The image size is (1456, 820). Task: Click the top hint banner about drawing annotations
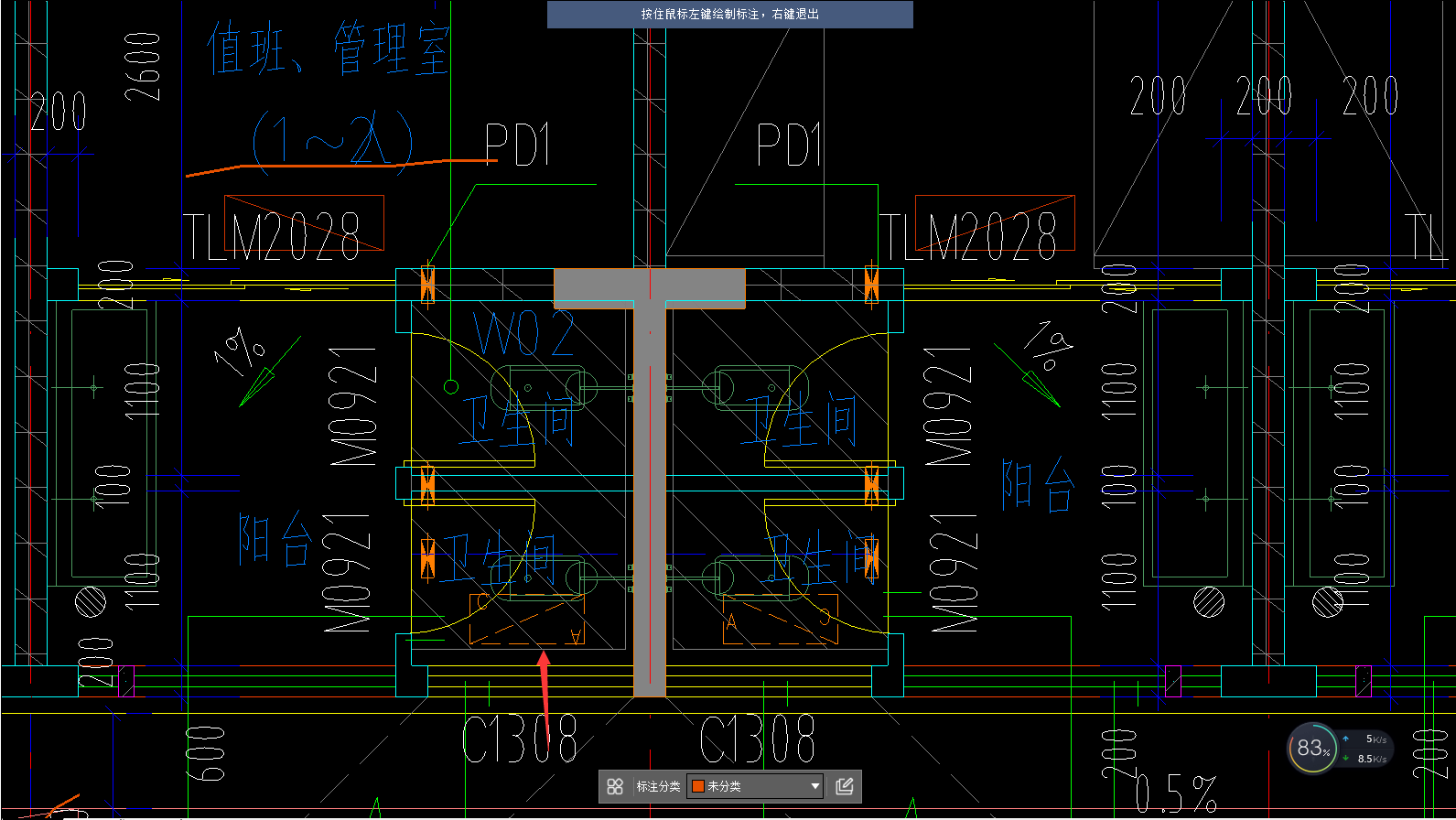[x=730, y=15]
